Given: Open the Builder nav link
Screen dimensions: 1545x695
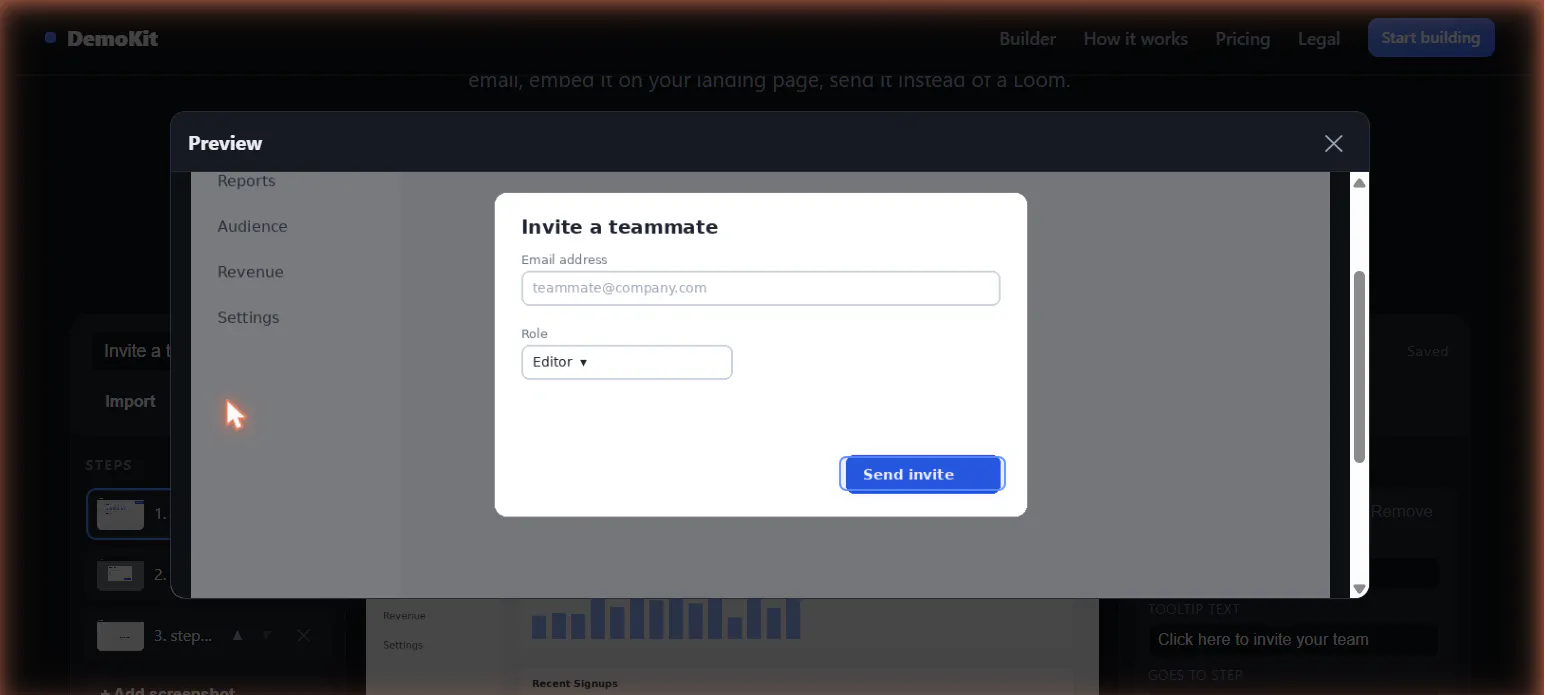Looking at the screenshot, I should [1028, 39].
